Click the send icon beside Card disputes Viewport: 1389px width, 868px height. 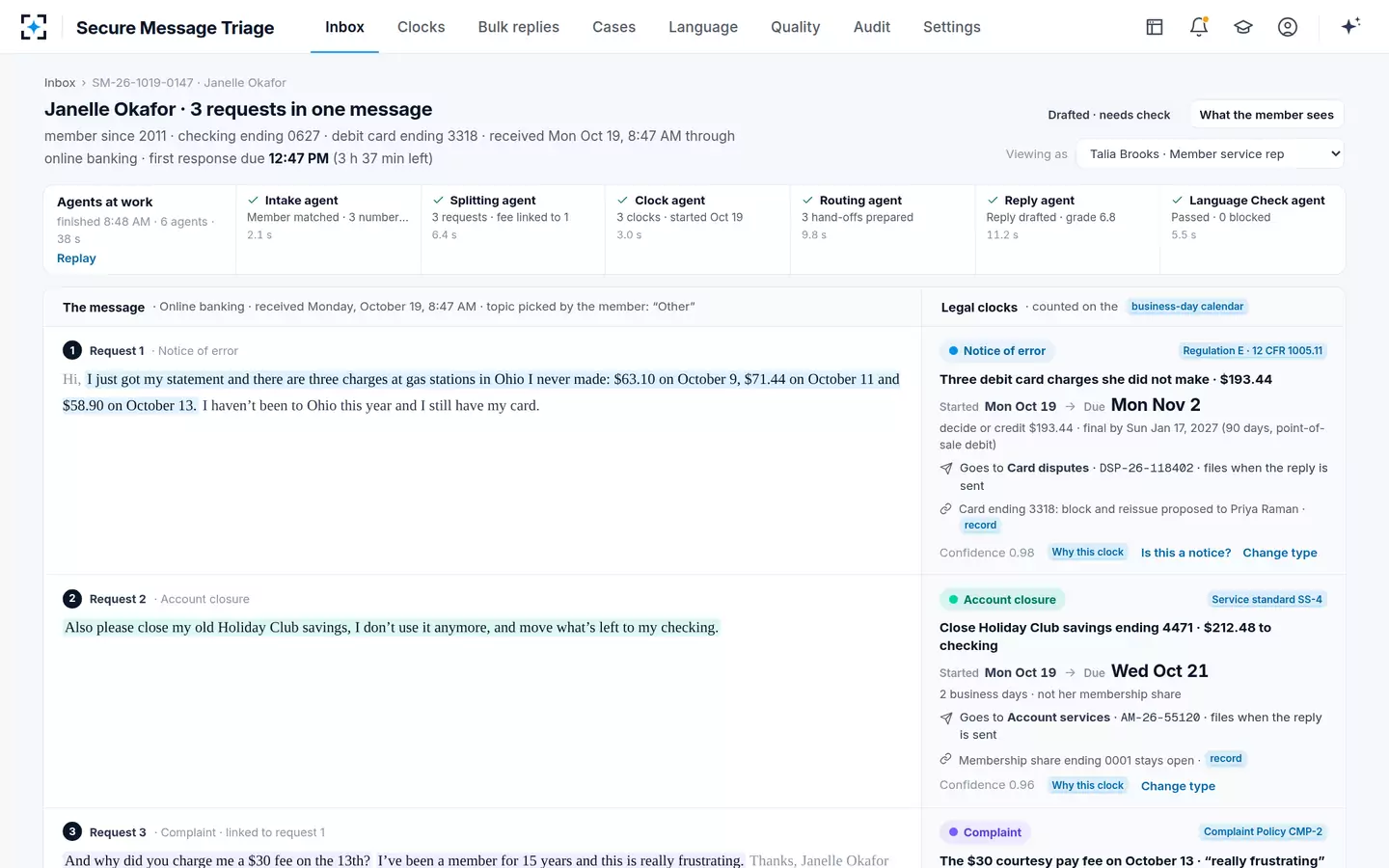tap(946, 469)
